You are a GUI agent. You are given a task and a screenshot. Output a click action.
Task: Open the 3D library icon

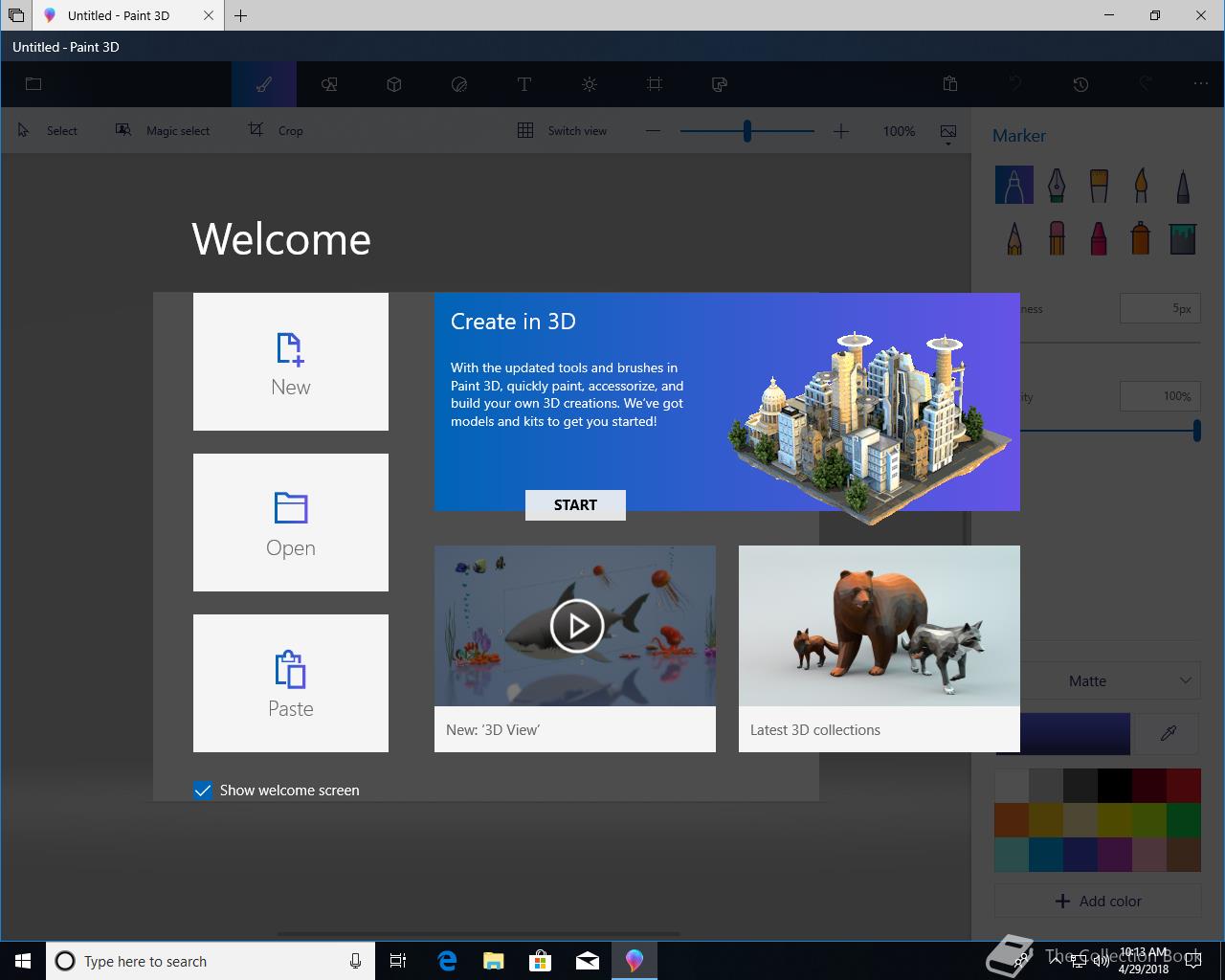pyautogui.click(x=720, y=84)
